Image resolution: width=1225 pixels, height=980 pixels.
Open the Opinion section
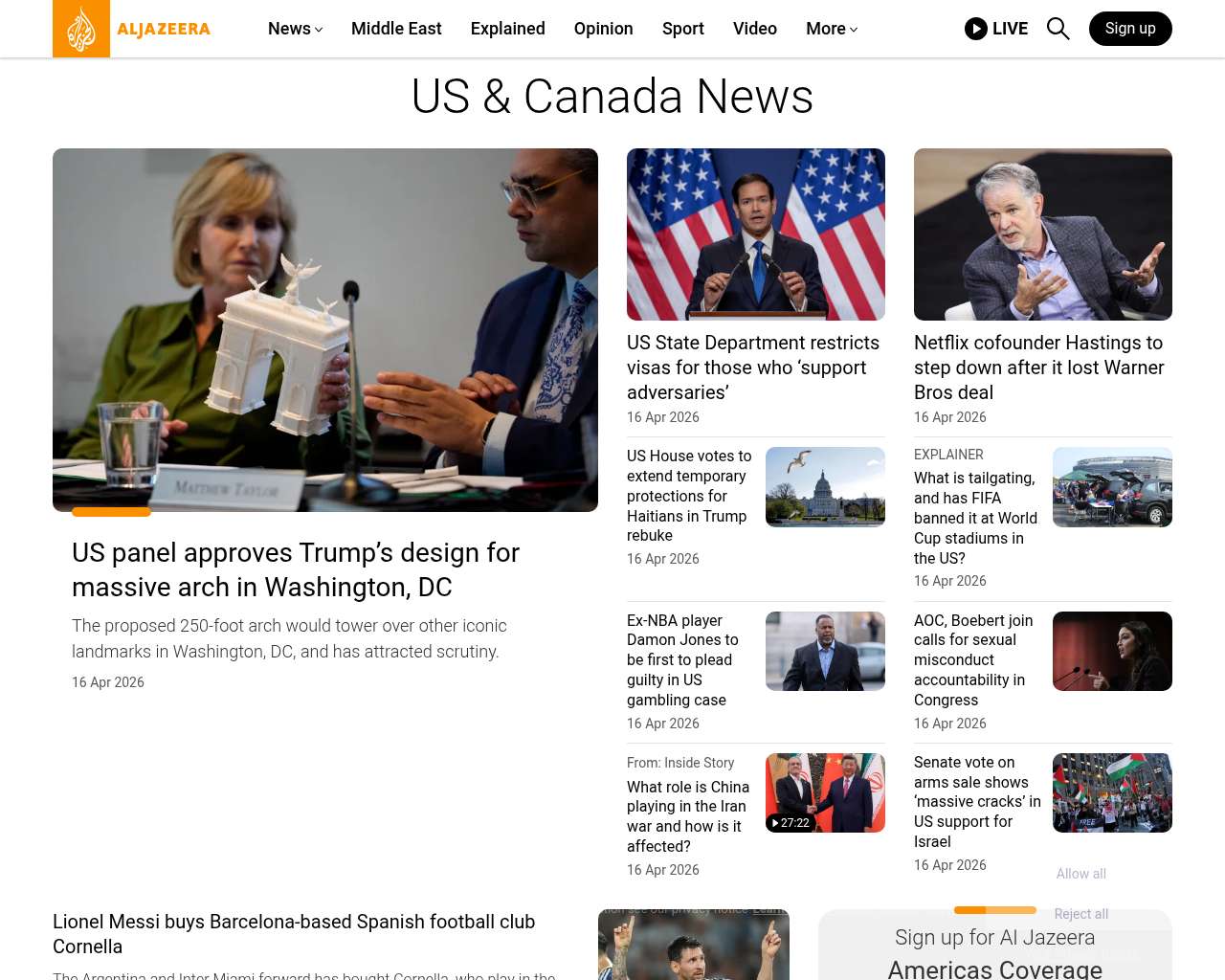(604, 29)
